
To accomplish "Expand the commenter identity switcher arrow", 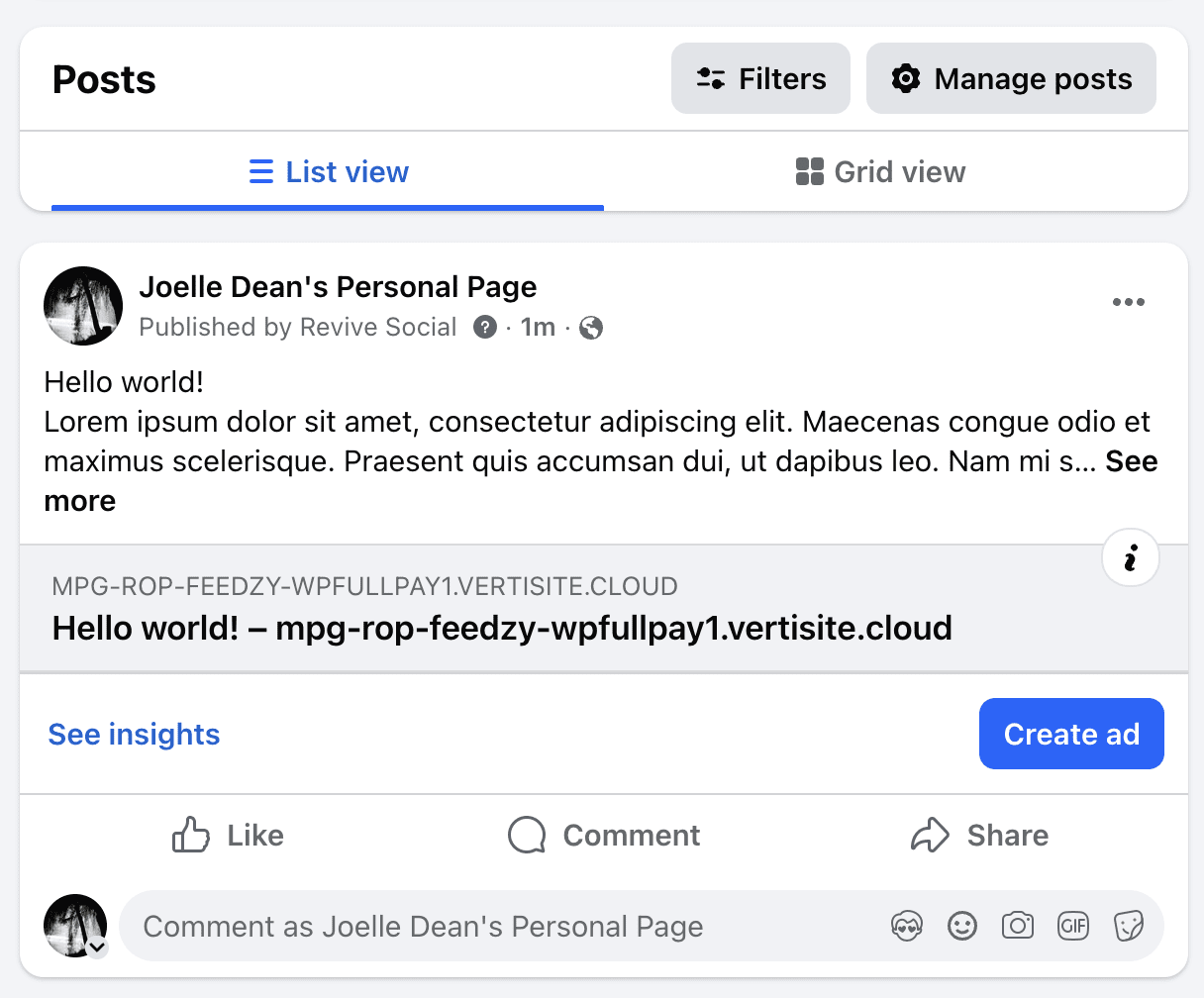I will coord(97,948).
